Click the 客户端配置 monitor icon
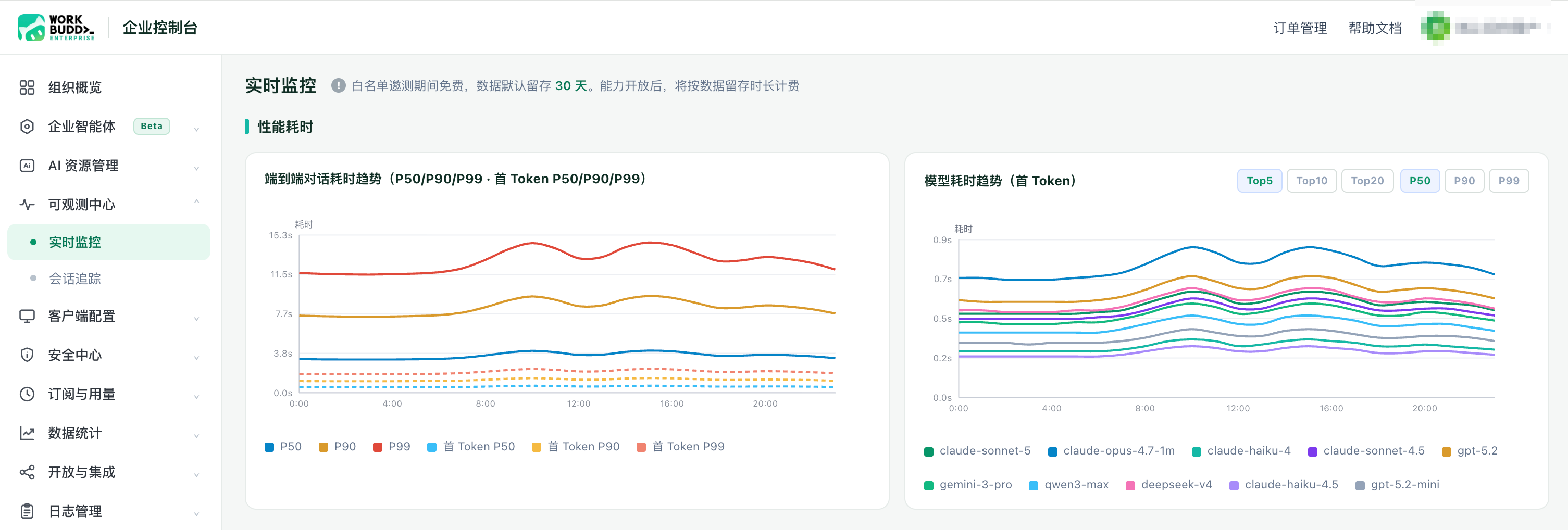 point(27,317)
